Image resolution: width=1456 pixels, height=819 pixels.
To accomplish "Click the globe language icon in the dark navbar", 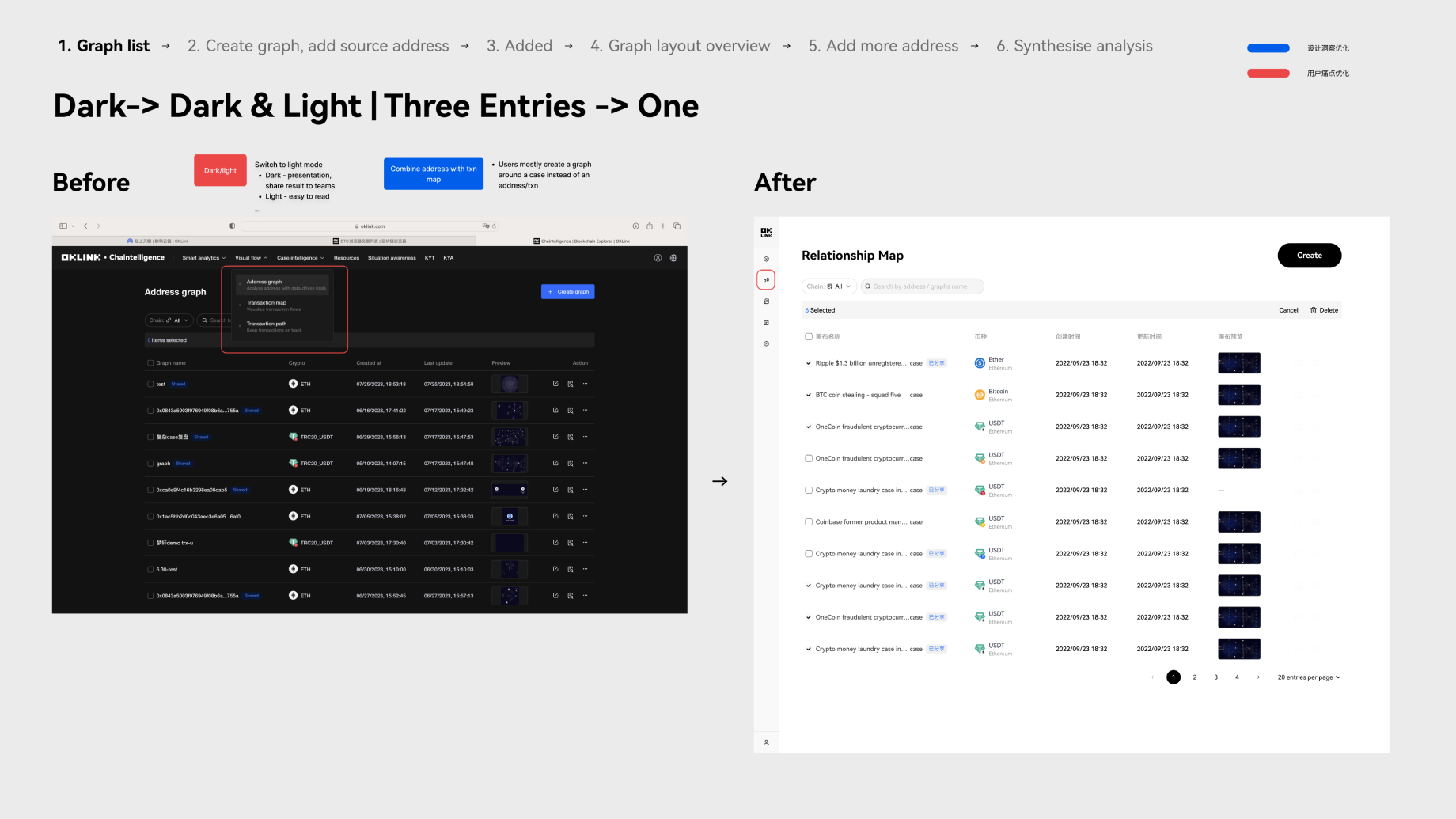I will click(x=673, y=258).
